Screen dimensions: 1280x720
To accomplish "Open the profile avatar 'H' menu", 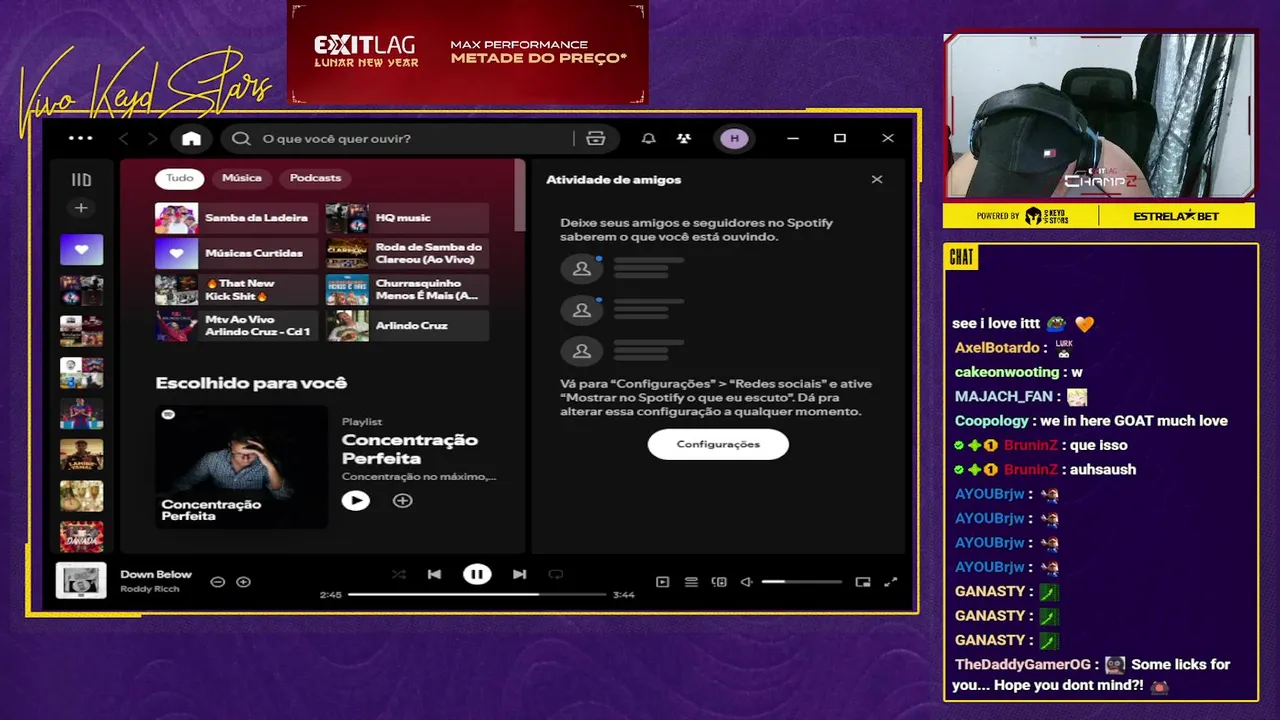I will coord(734,138).
